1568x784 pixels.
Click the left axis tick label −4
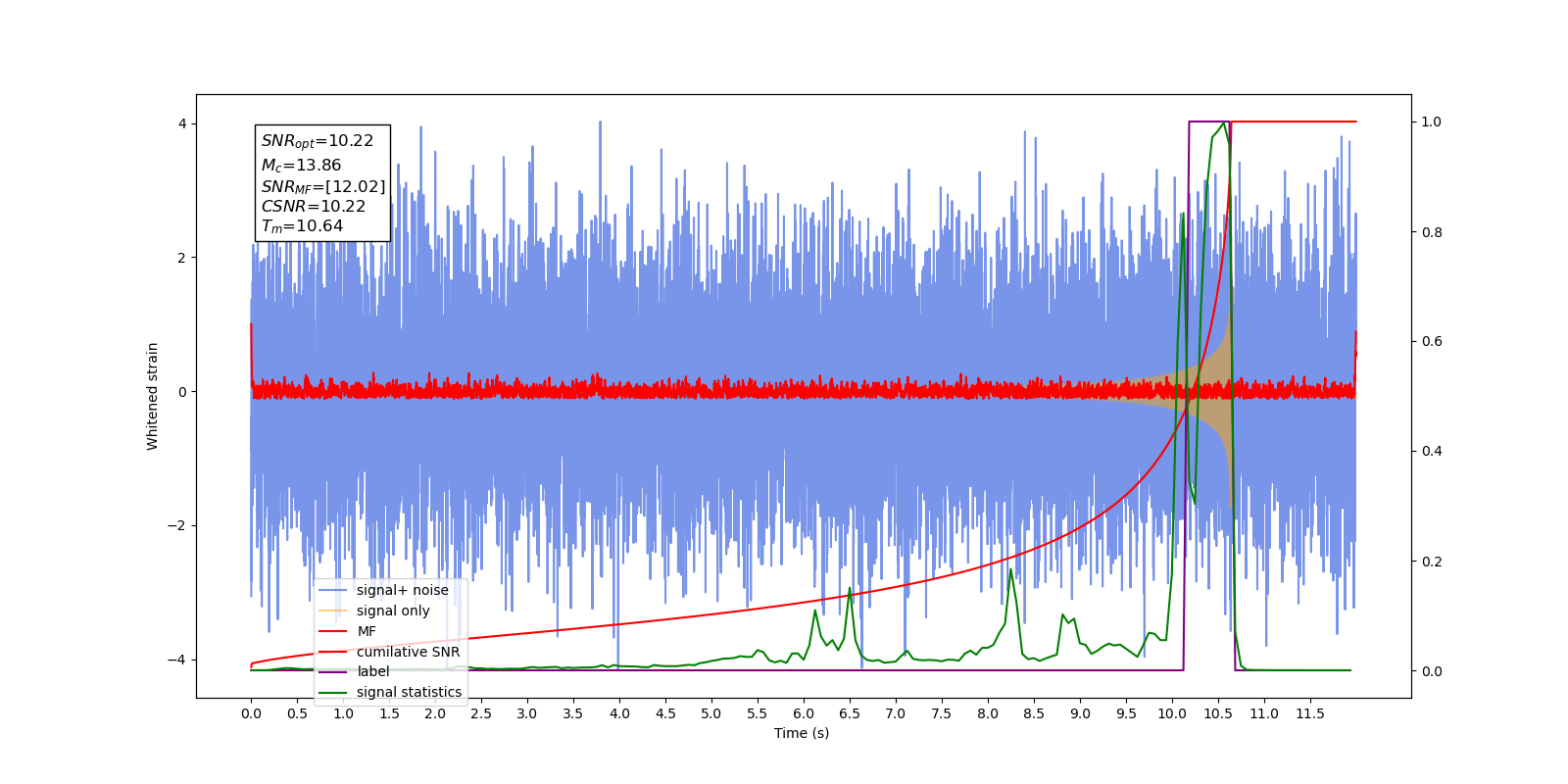click(176, 660)
